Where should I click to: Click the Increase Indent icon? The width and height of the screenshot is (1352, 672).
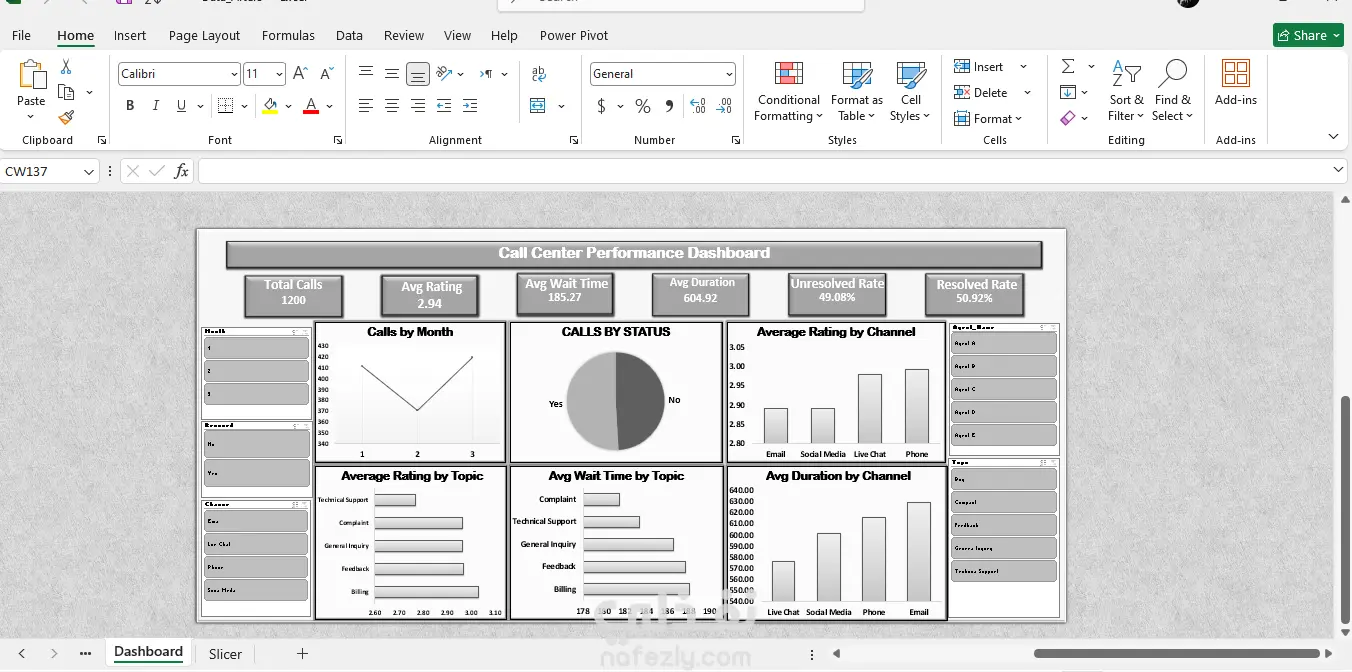point(470,105)
